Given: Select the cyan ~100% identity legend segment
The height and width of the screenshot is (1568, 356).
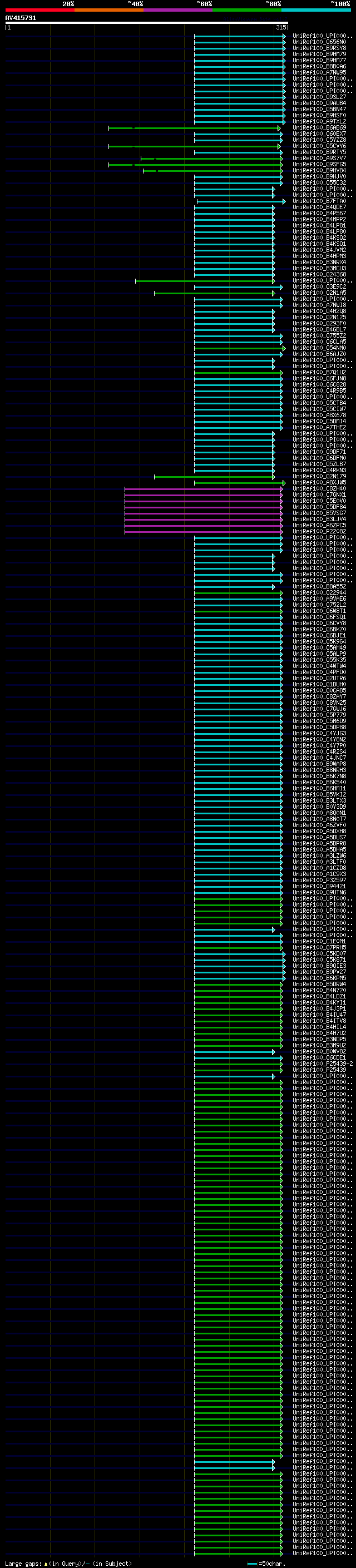Looking at the screenshot, I should (x=316, y=10).
